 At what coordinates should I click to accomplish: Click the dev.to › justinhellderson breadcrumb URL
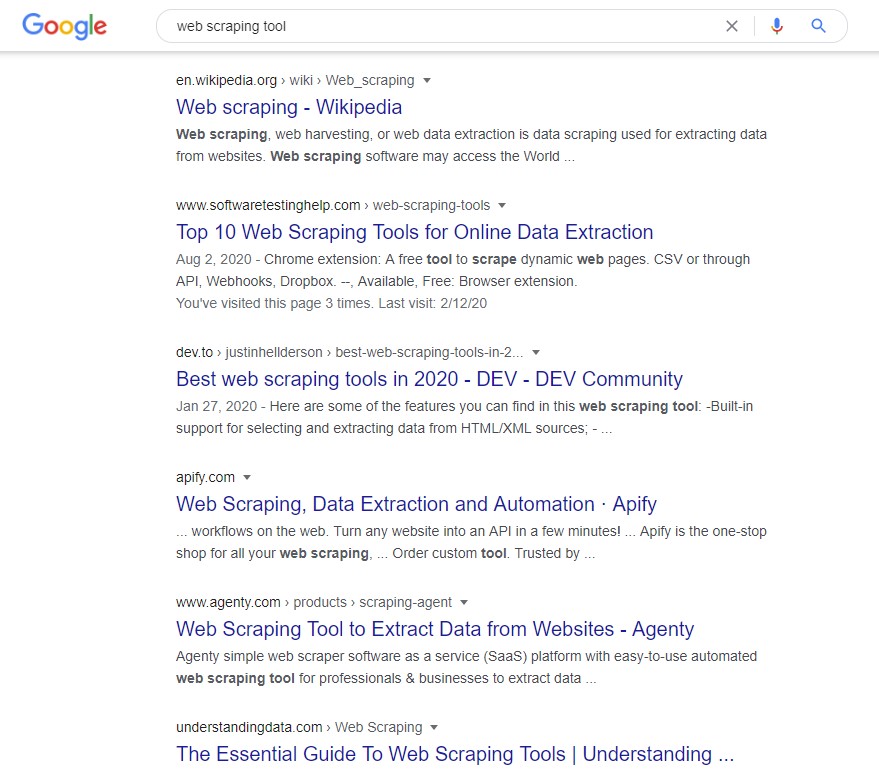pyautogui.click(x=349, y=353)
